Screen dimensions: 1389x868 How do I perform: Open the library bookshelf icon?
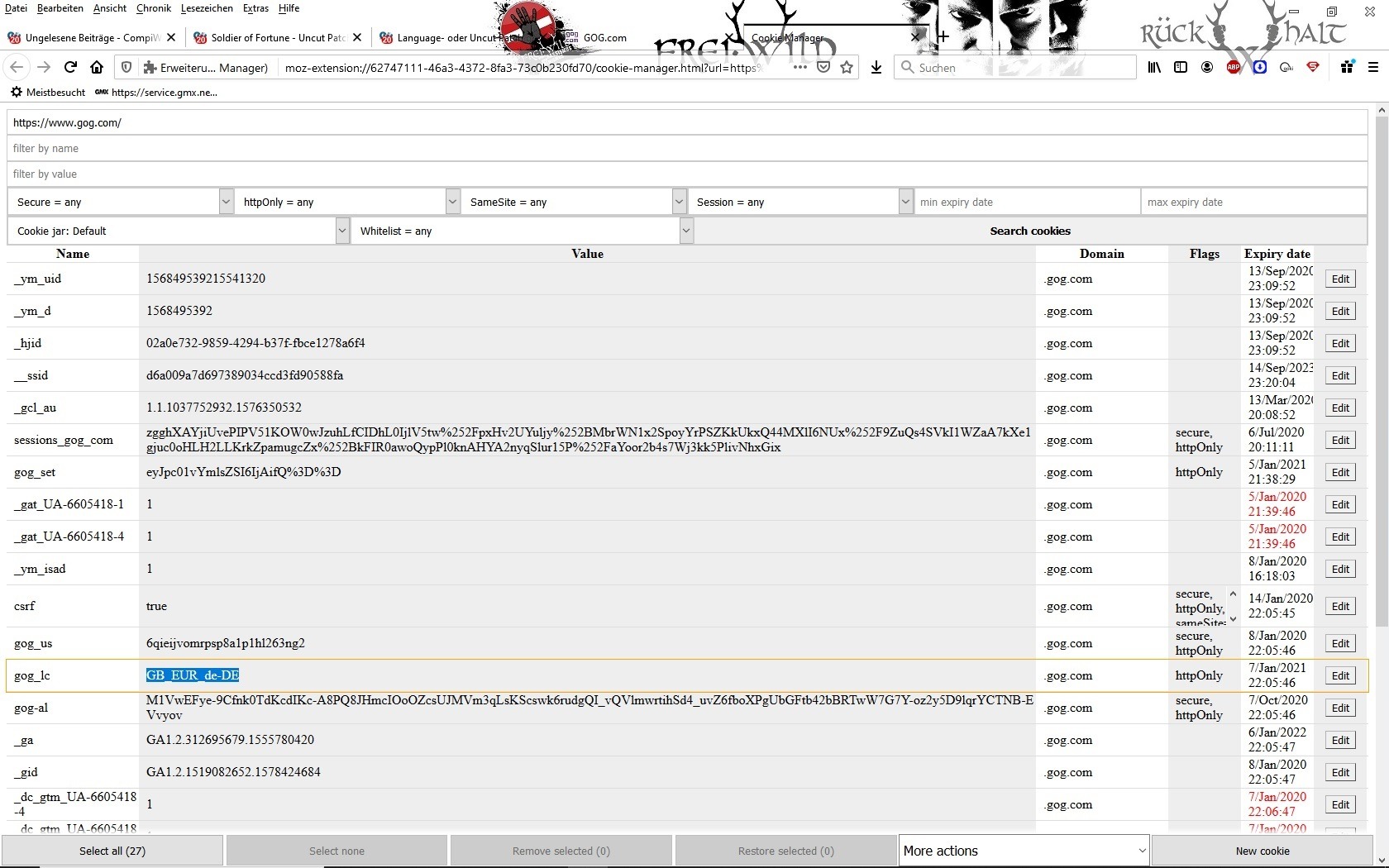(x=1154, y=68)
